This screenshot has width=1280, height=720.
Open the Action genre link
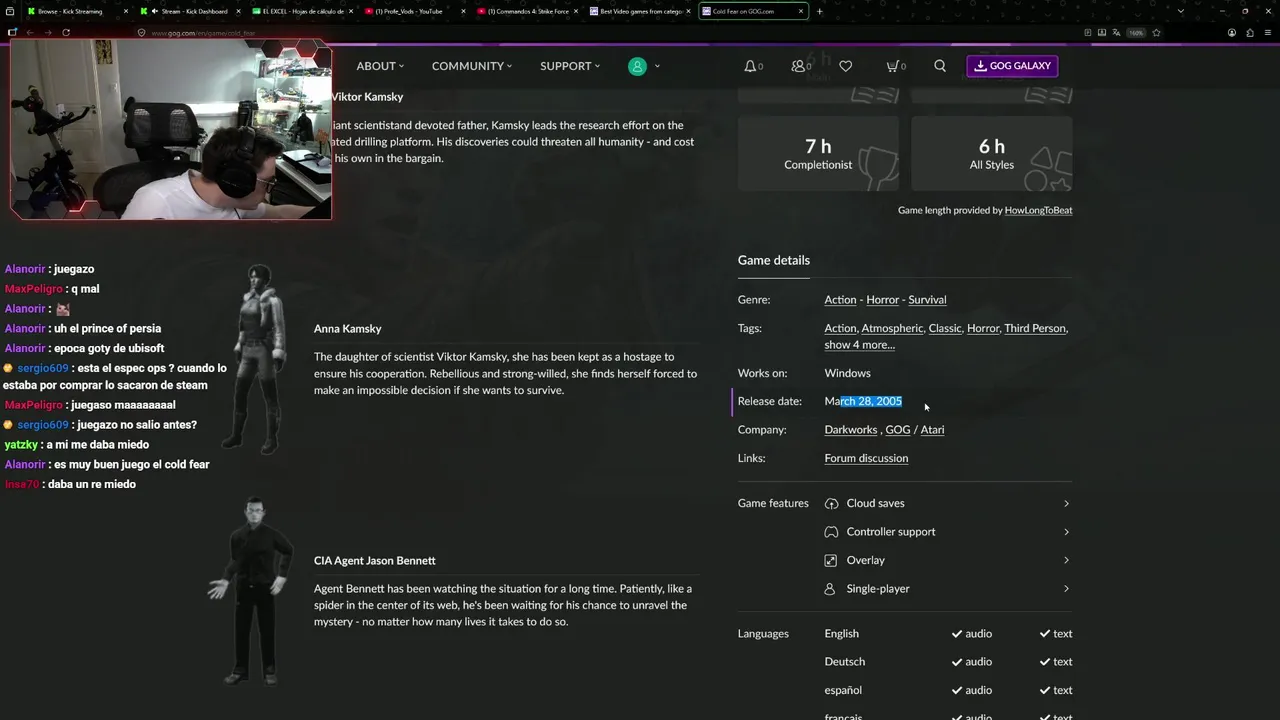840,300
